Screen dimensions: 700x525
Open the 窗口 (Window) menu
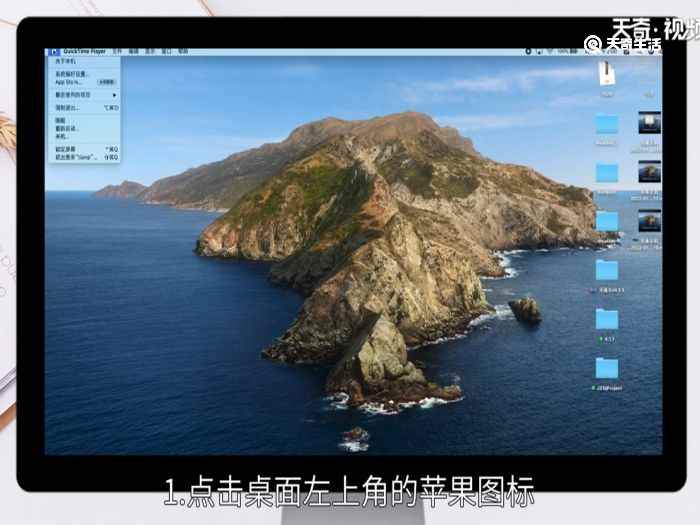[x=167, y=50]
